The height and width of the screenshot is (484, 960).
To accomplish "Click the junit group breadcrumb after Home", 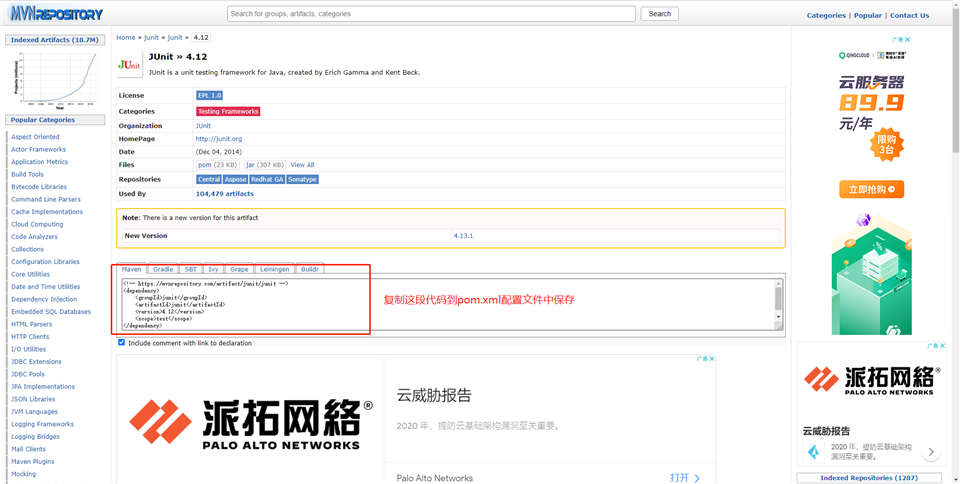I will pos(151,37).
